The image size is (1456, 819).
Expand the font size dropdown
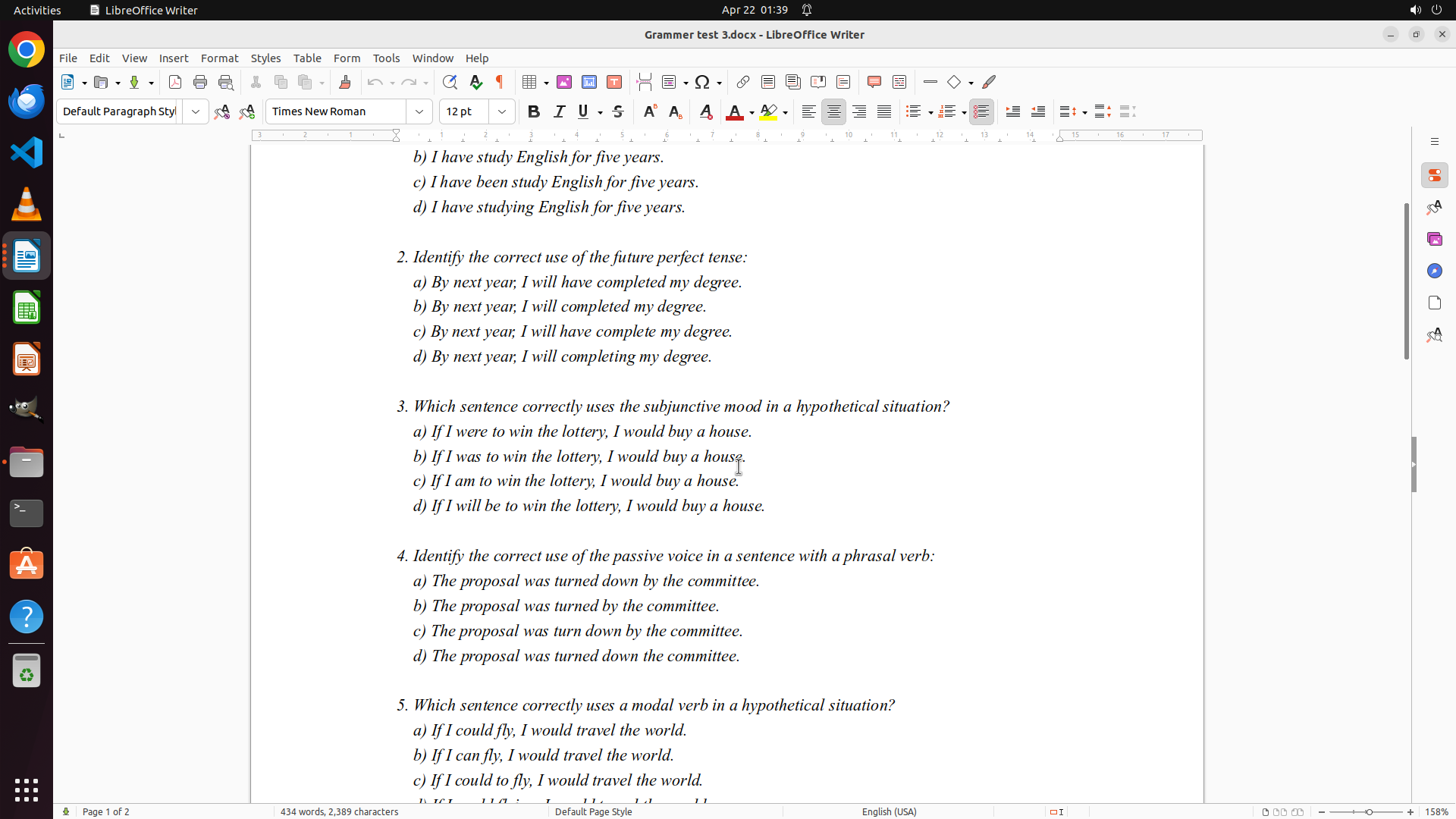pyautogui.click(x=502, y=111)
